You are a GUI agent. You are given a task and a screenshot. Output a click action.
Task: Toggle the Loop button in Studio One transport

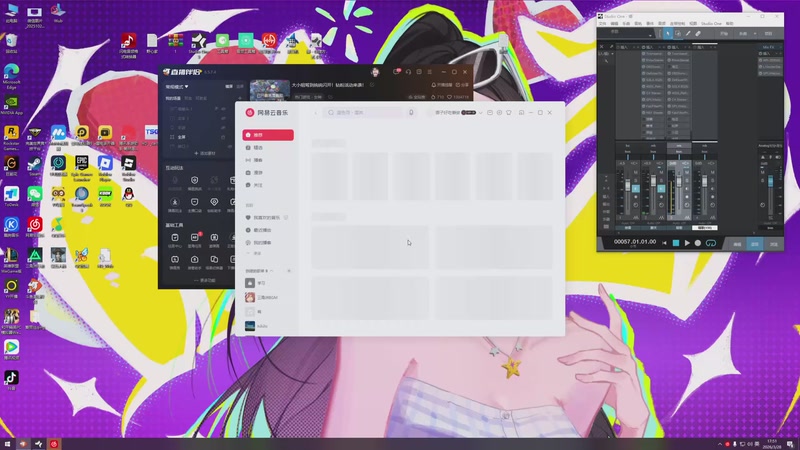pos(711,243)
